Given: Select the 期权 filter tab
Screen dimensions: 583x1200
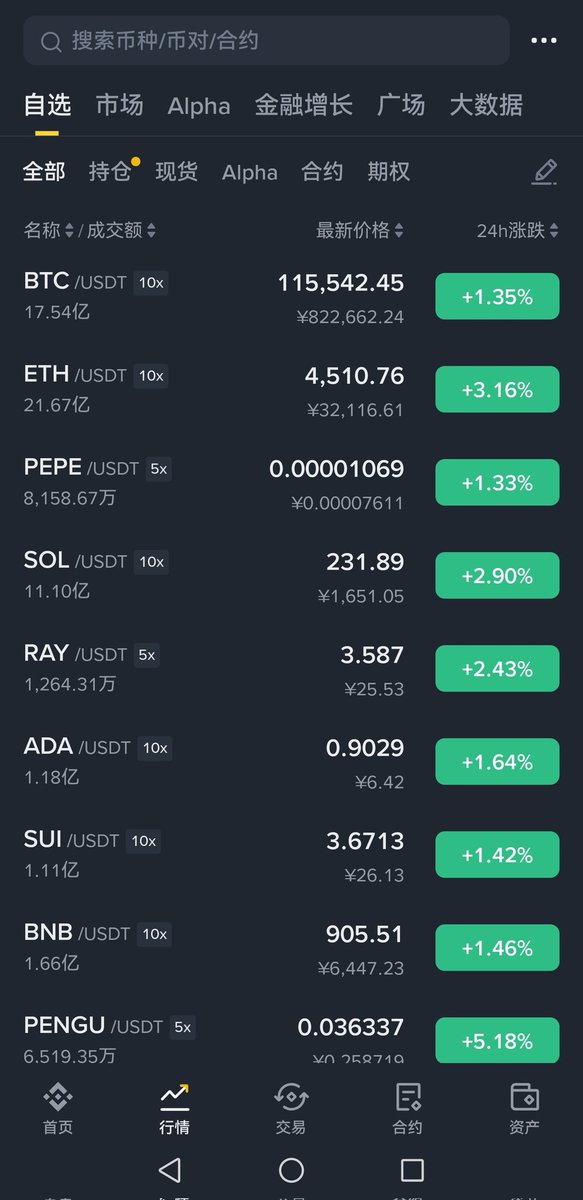Looking at the screenshot, I should pyautogui.click(x=389, y=172).
